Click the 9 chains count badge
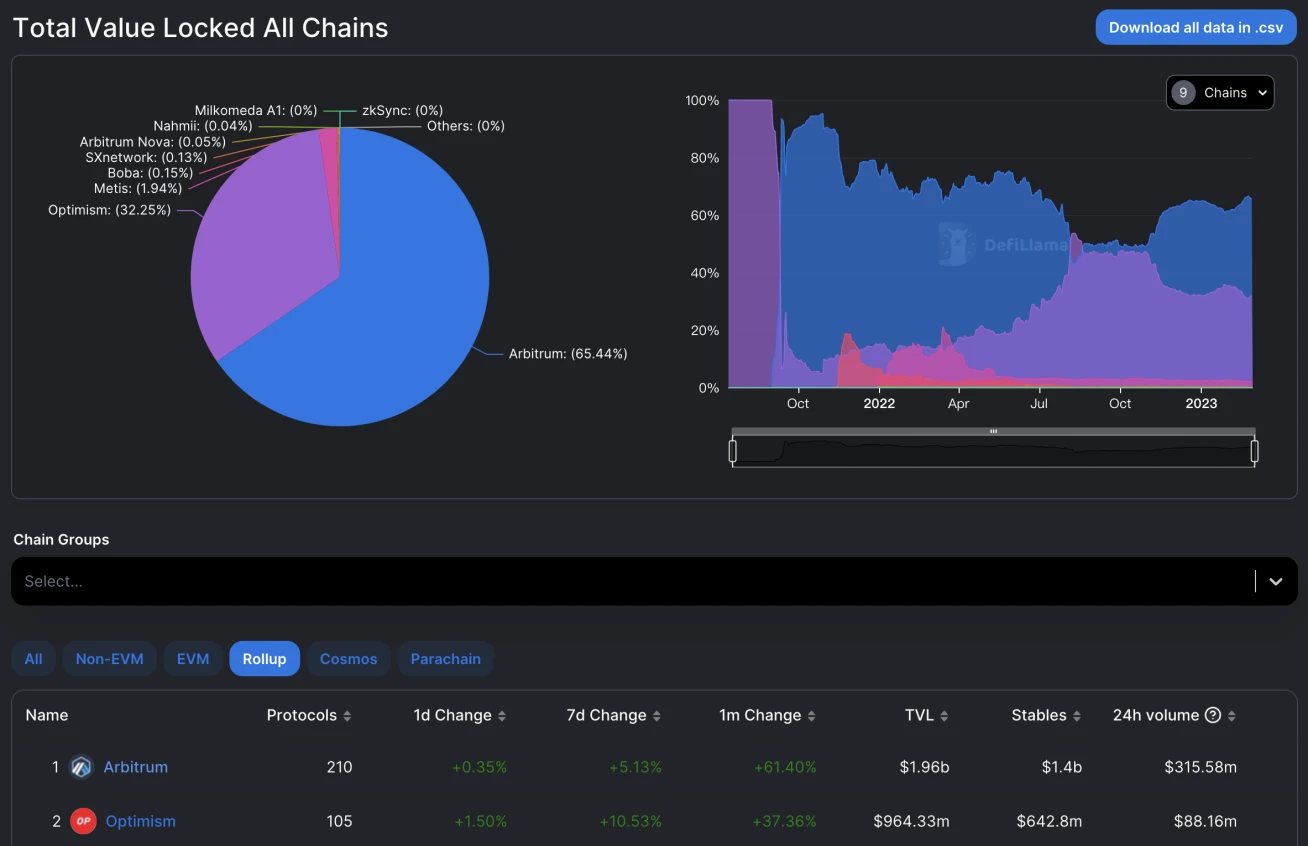 point(1183,92)
